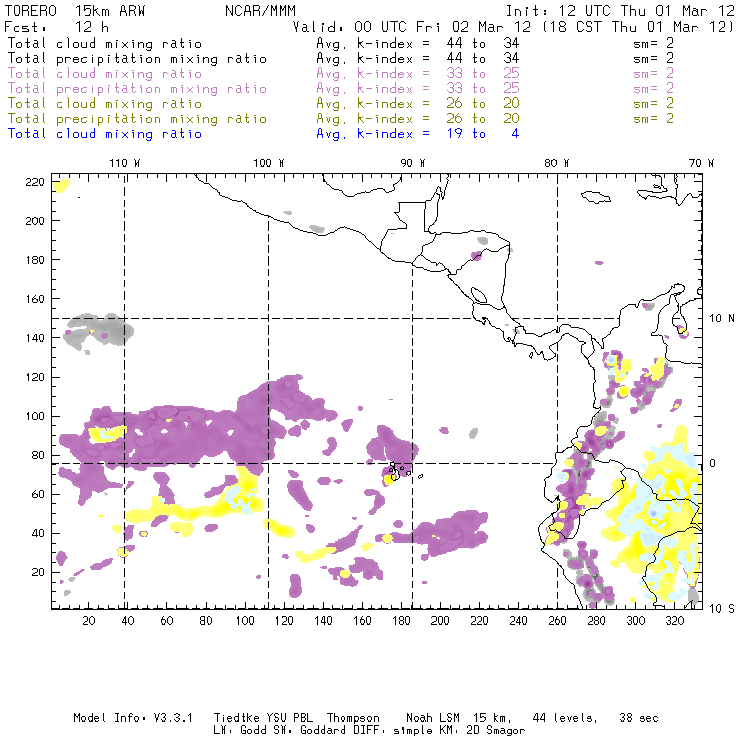Select the "Tiedtke" scheme label in footer

[236, 718]
